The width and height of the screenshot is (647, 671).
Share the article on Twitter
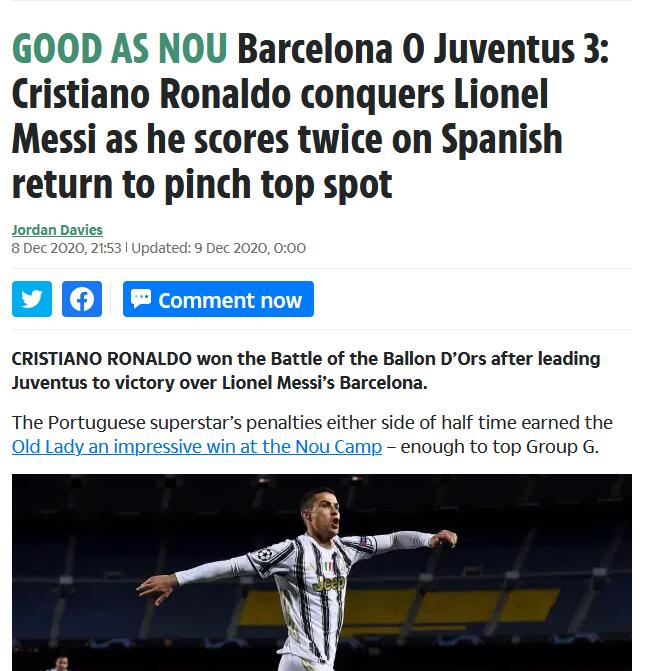(x=32, y=299)
